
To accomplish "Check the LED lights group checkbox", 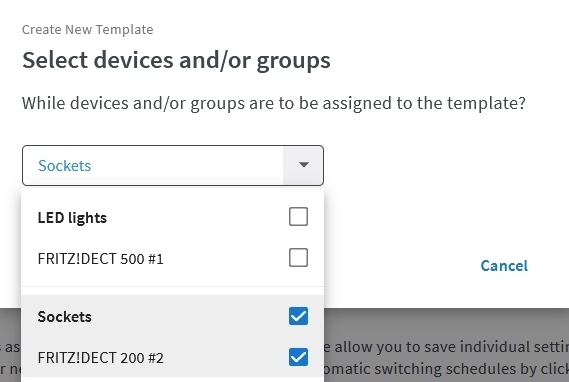I will (298, 217).
